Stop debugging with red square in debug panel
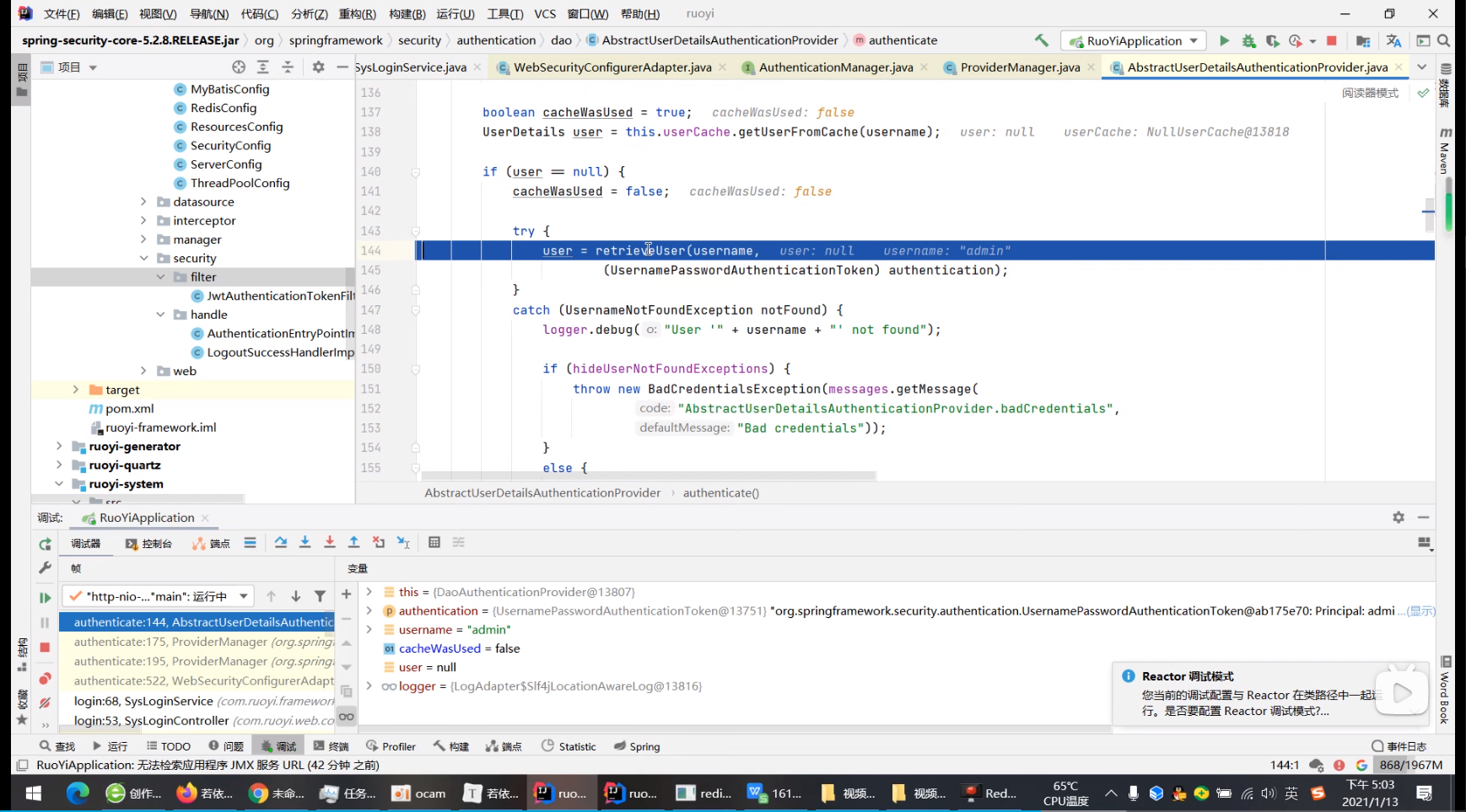Image resolution: width=1466 pixels, height=812 pixels. pos(45,648)
